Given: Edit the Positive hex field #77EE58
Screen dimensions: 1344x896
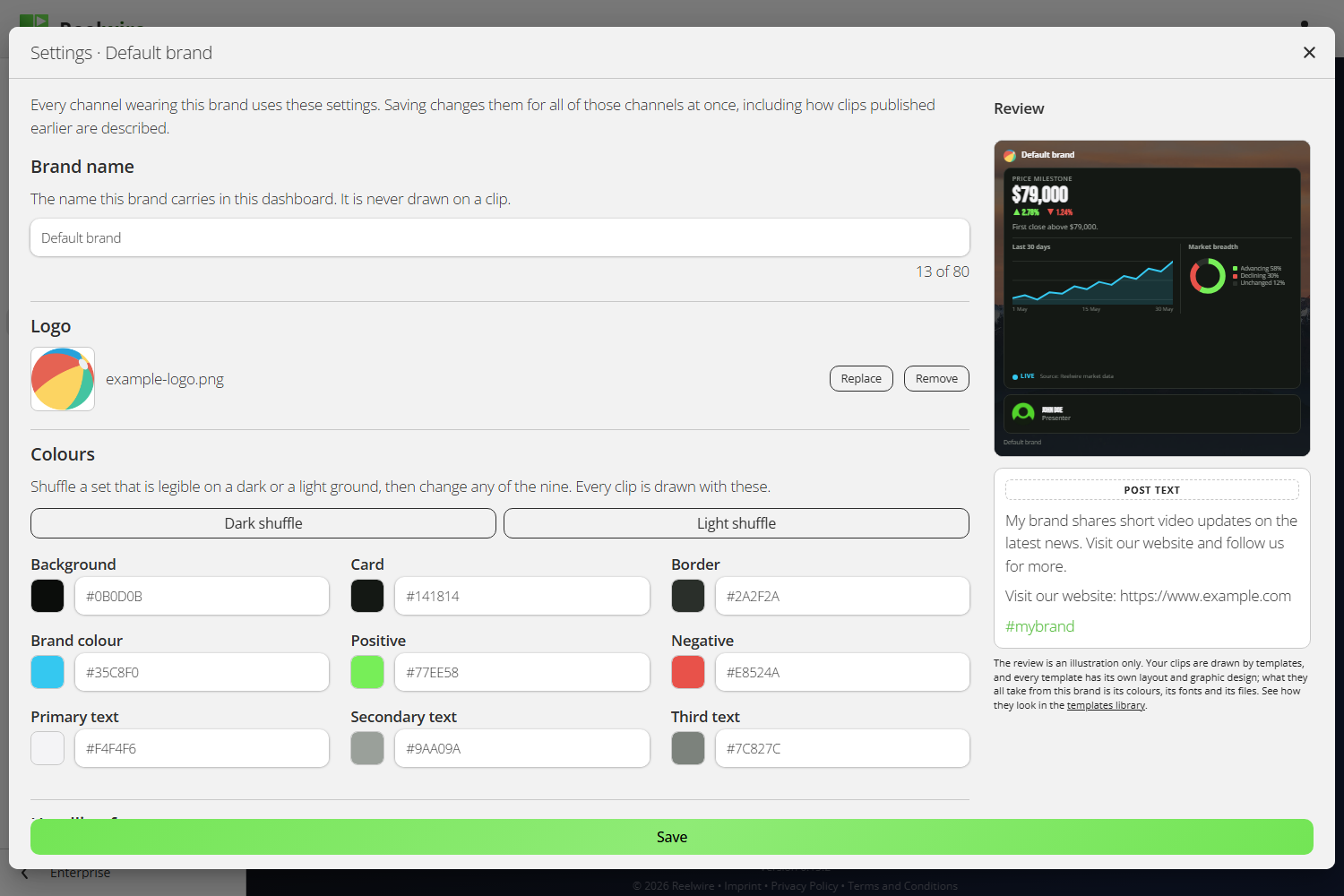Looking at the screenshot, I should click(x=522, y=672).
